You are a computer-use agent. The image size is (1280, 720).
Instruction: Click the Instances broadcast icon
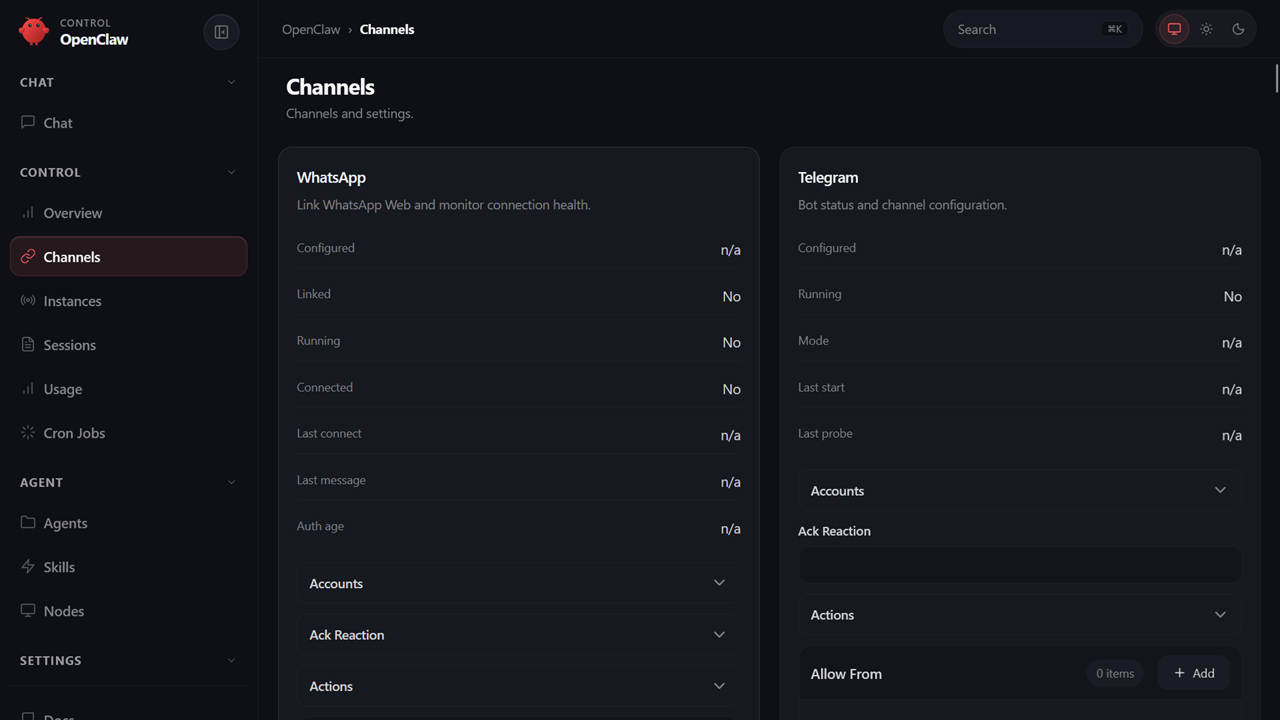(x=28, y=300)
